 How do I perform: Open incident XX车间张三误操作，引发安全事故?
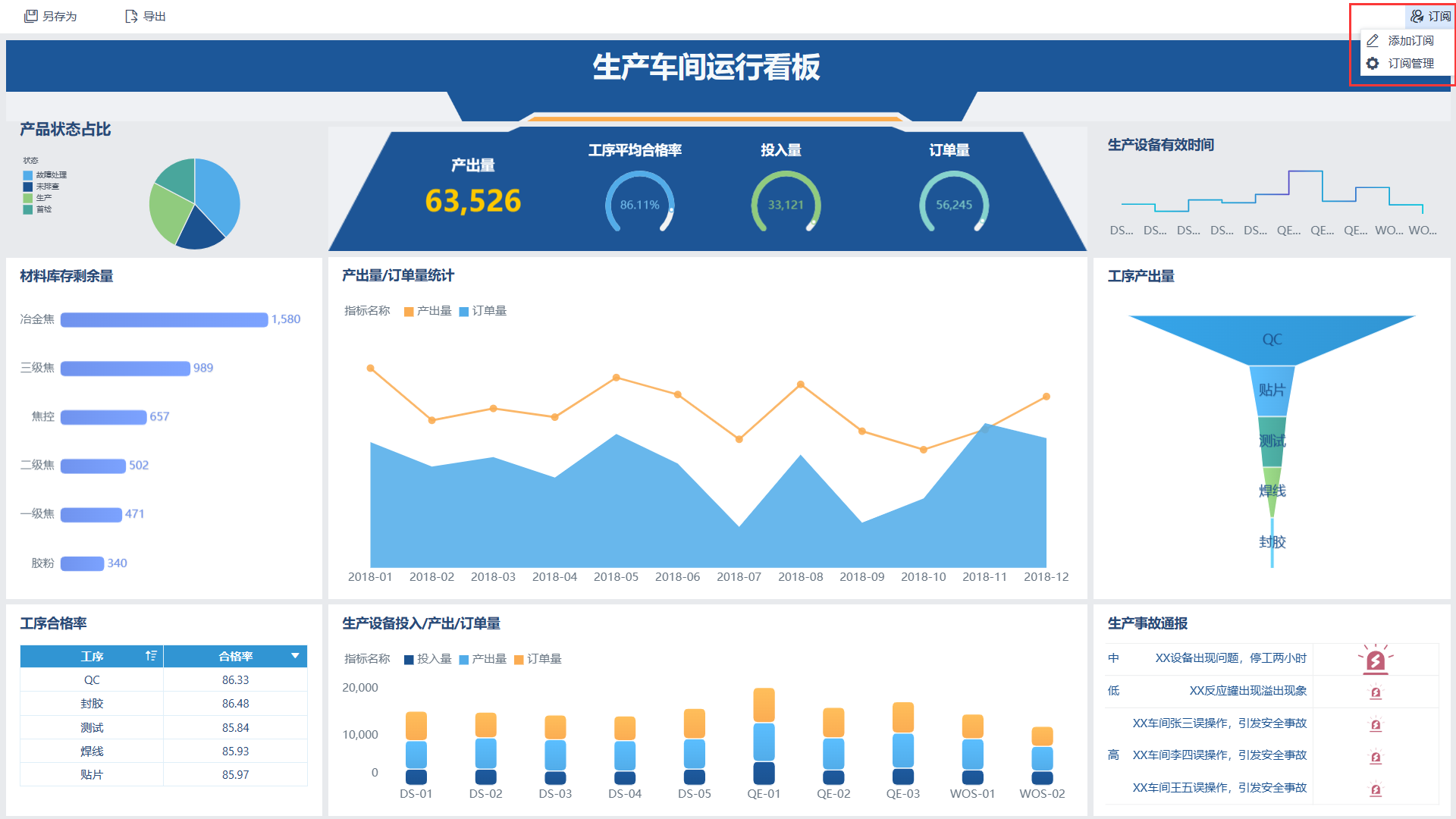pyautogui.click(x=1219, y=723)
